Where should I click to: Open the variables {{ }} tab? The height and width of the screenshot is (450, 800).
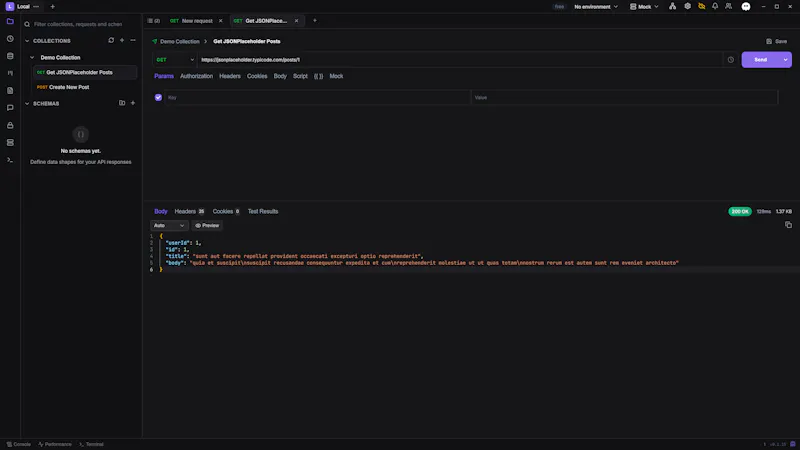(x=319, y=76)
